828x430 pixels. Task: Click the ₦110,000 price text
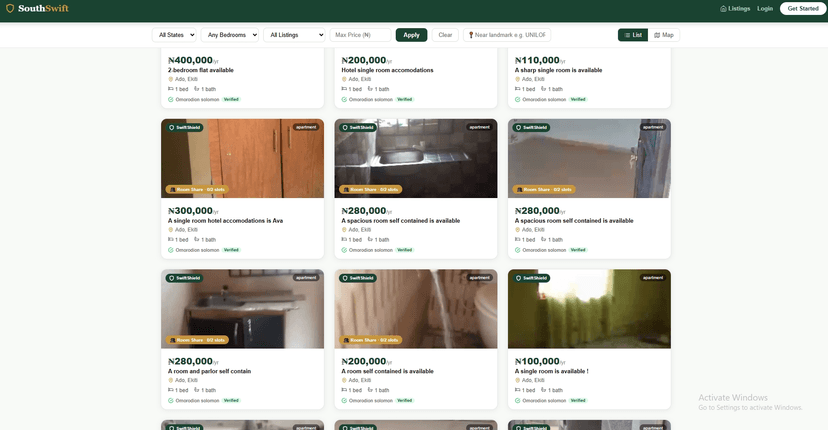(537, 60)
